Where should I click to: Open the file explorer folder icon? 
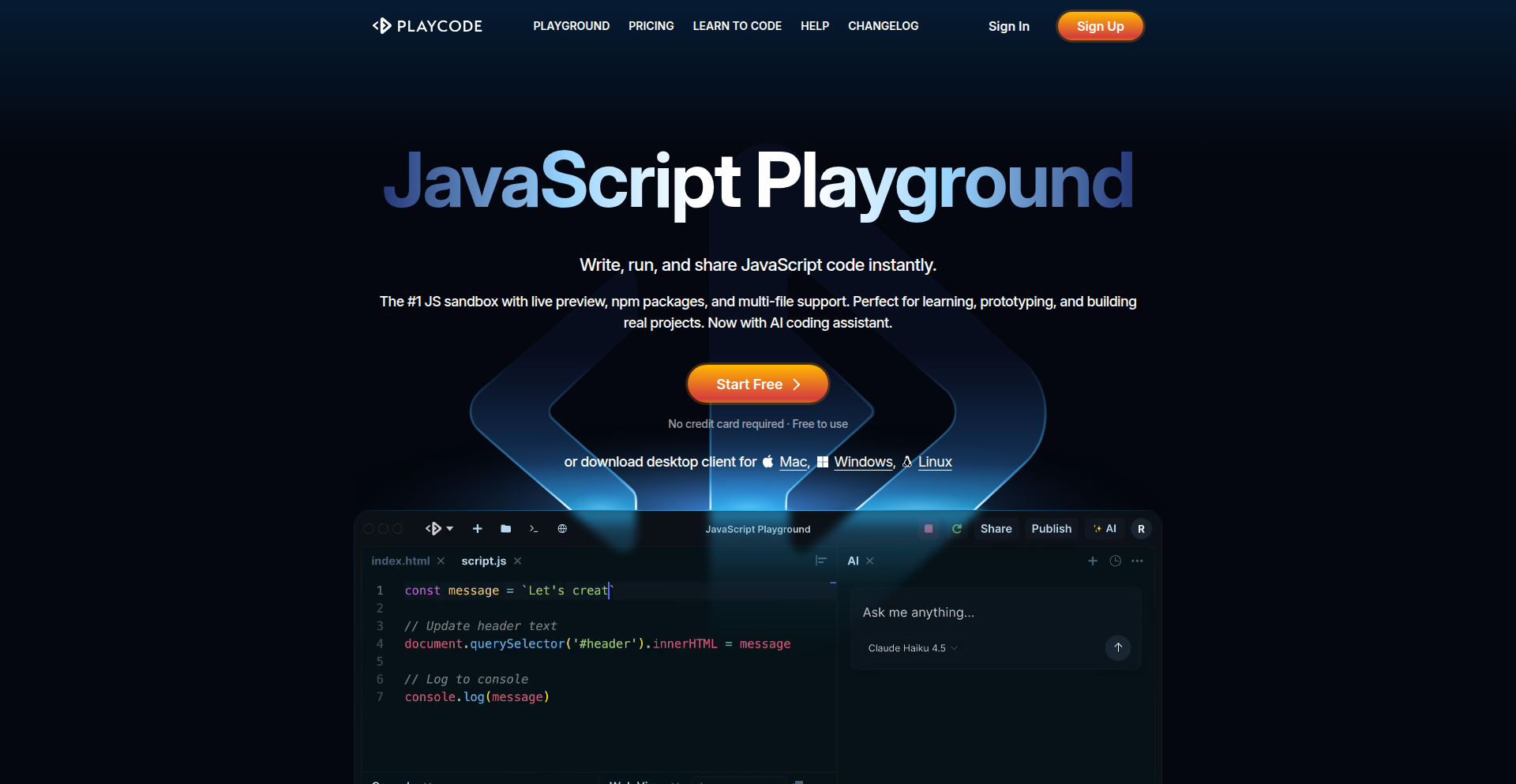pyautogui.click(x=505, y=529)
